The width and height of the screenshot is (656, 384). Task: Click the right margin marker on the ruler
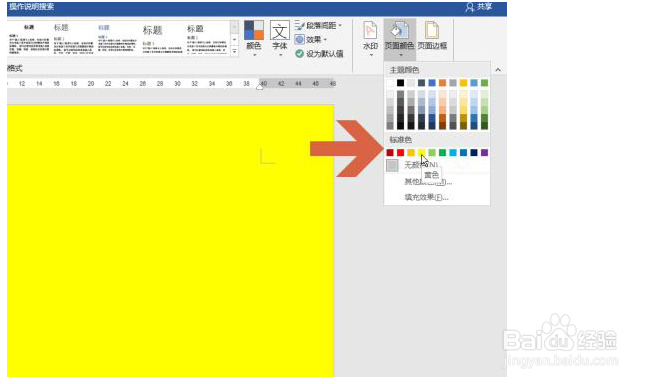259,86
